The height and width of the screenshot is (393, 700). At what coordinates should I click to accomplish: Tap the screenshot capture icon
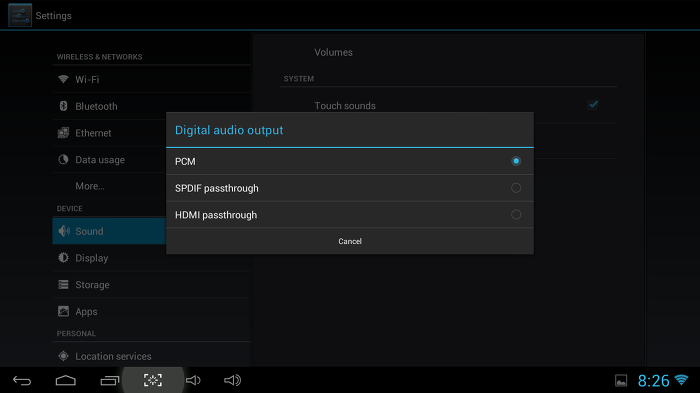[153, 380]
